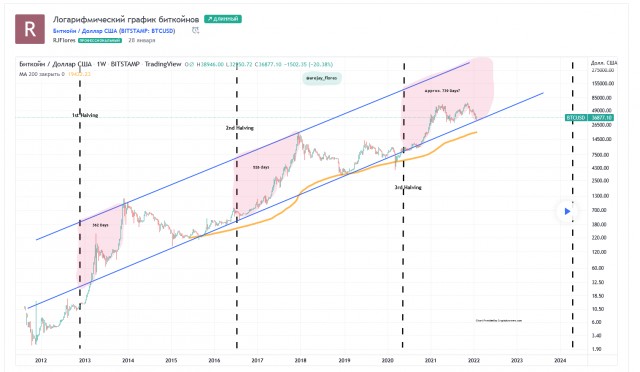This screenshot has height=372, width=640.
Task: Click the green BTCUSD price label on the axis
Action: click(589, 118)
